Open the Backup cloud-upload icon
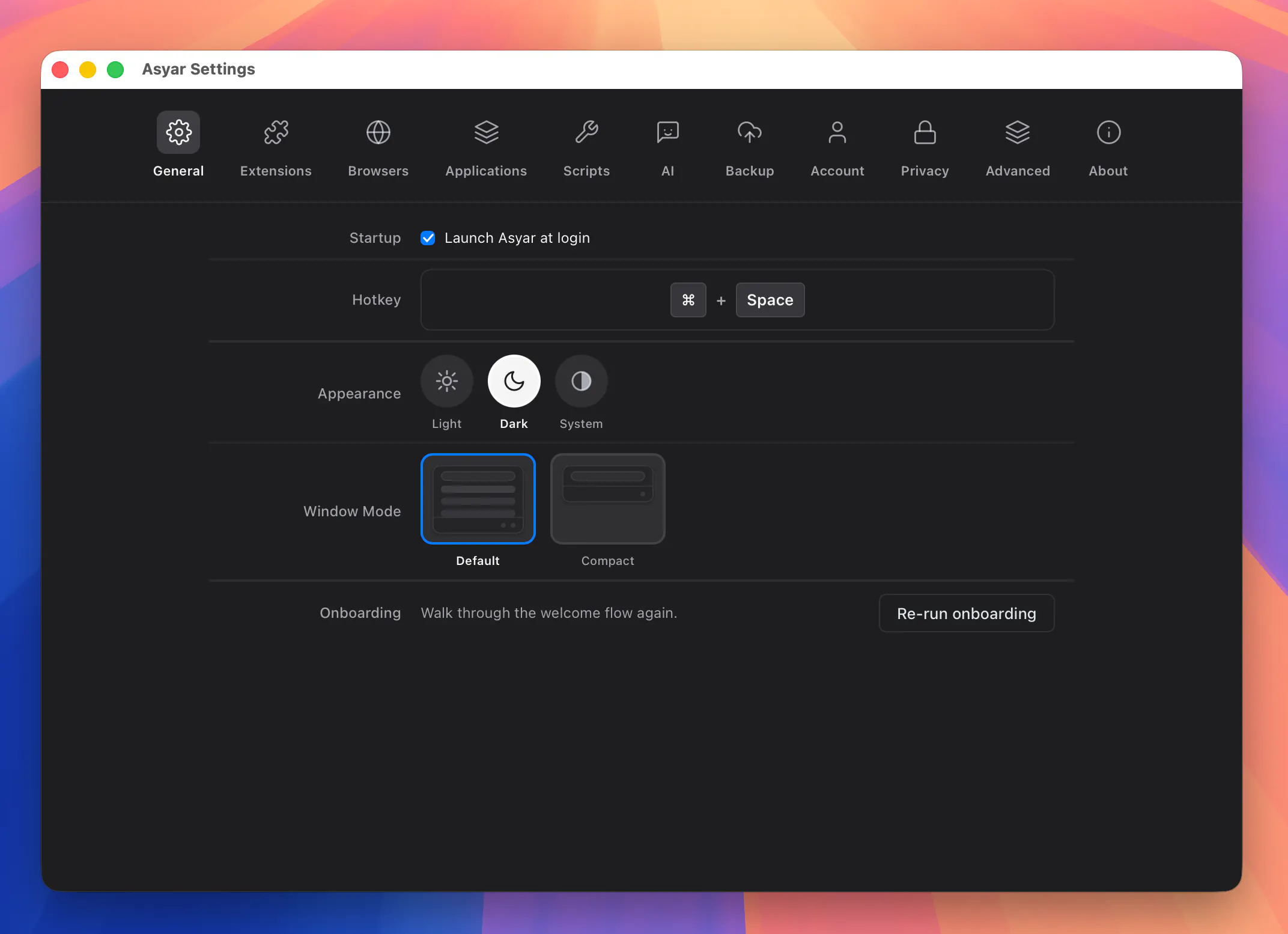The image size is (1288, 934). point(750,132)
